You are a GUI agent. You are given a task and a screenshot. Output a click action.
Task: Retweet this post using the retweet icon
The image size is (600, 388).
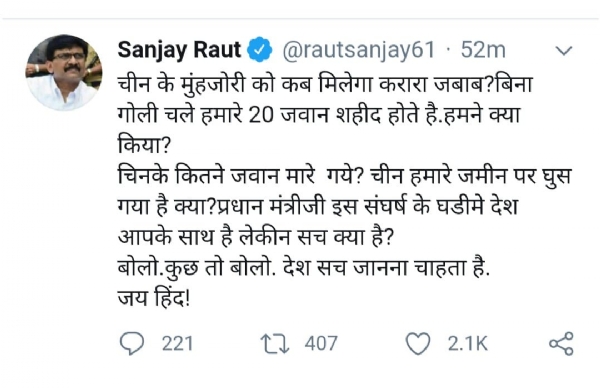275,344
